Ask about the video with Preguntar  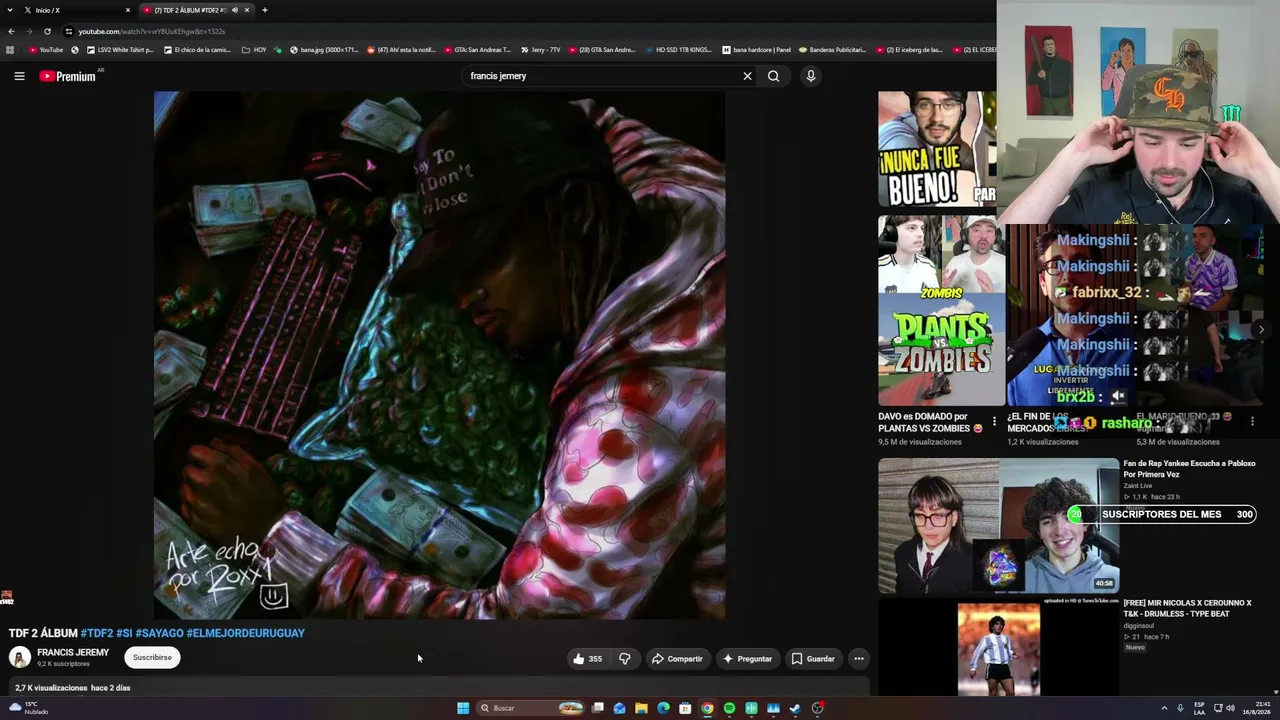pos(747,659)
